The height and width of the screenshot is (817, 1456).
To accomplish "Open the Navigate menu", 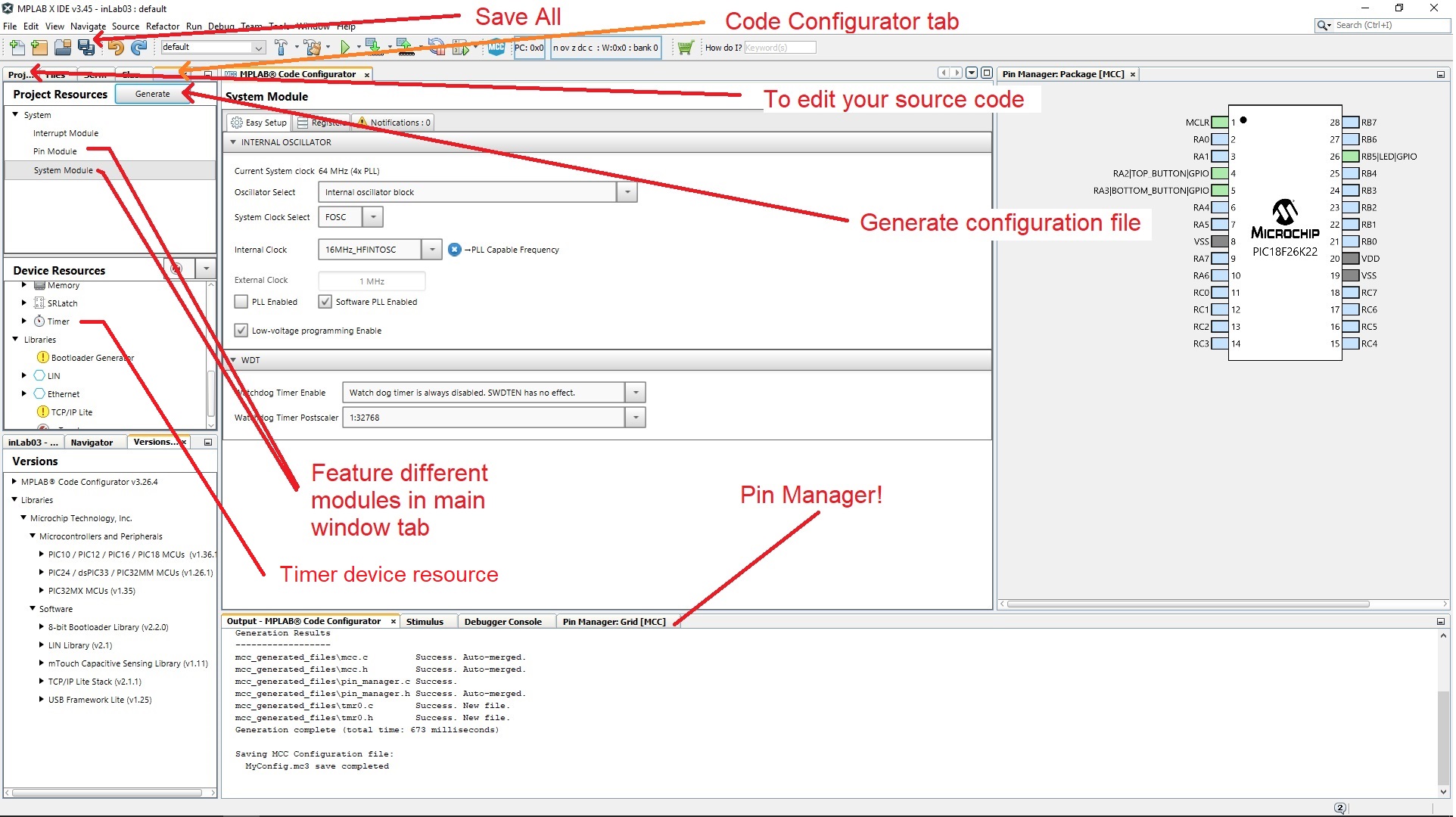I will (x=88, y=26).
